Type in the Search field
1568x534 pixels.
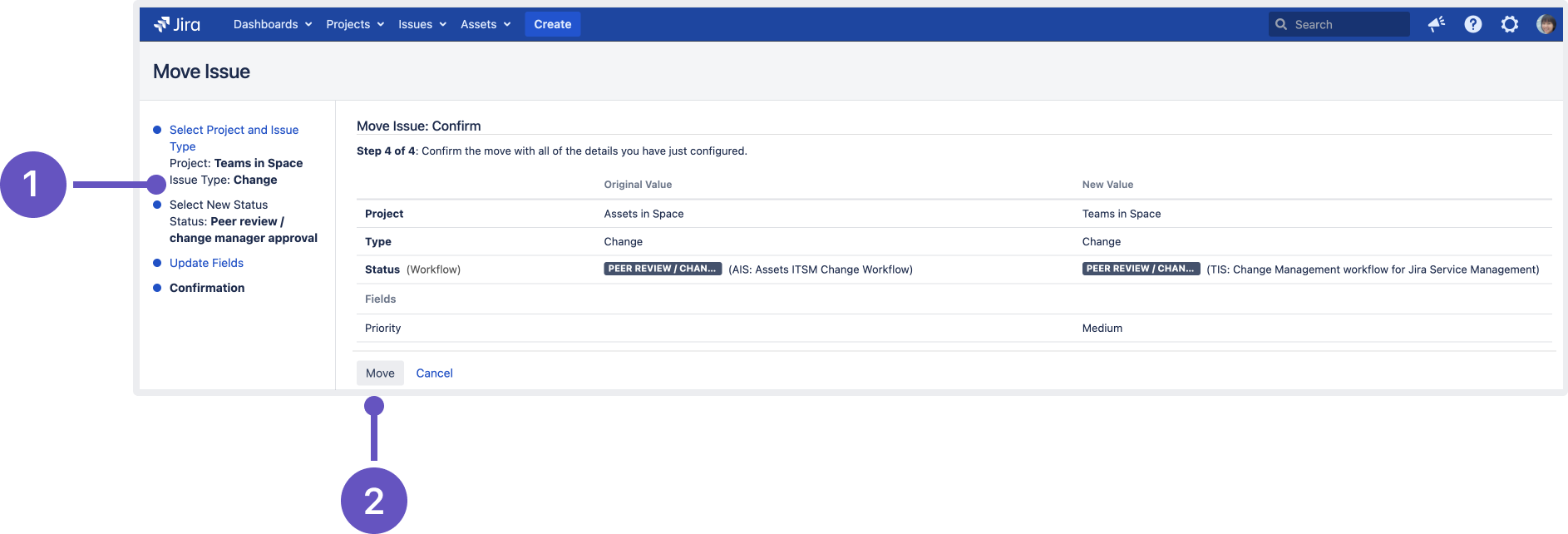click(1347, 24)
